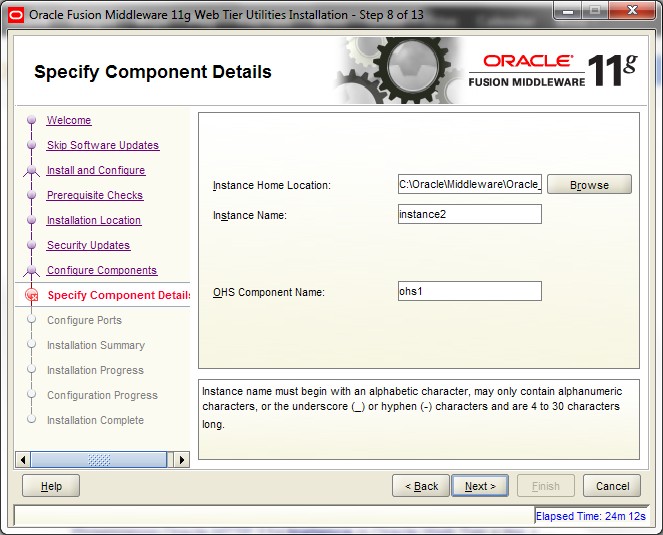
Task: Click the Install and Configure step bullet icon
Action: tap(31, 170)
